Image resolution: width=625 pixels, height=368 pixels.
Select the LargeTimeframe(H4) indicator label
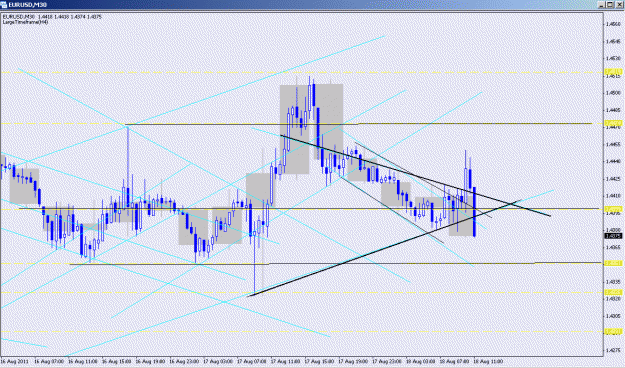point(26,22)
